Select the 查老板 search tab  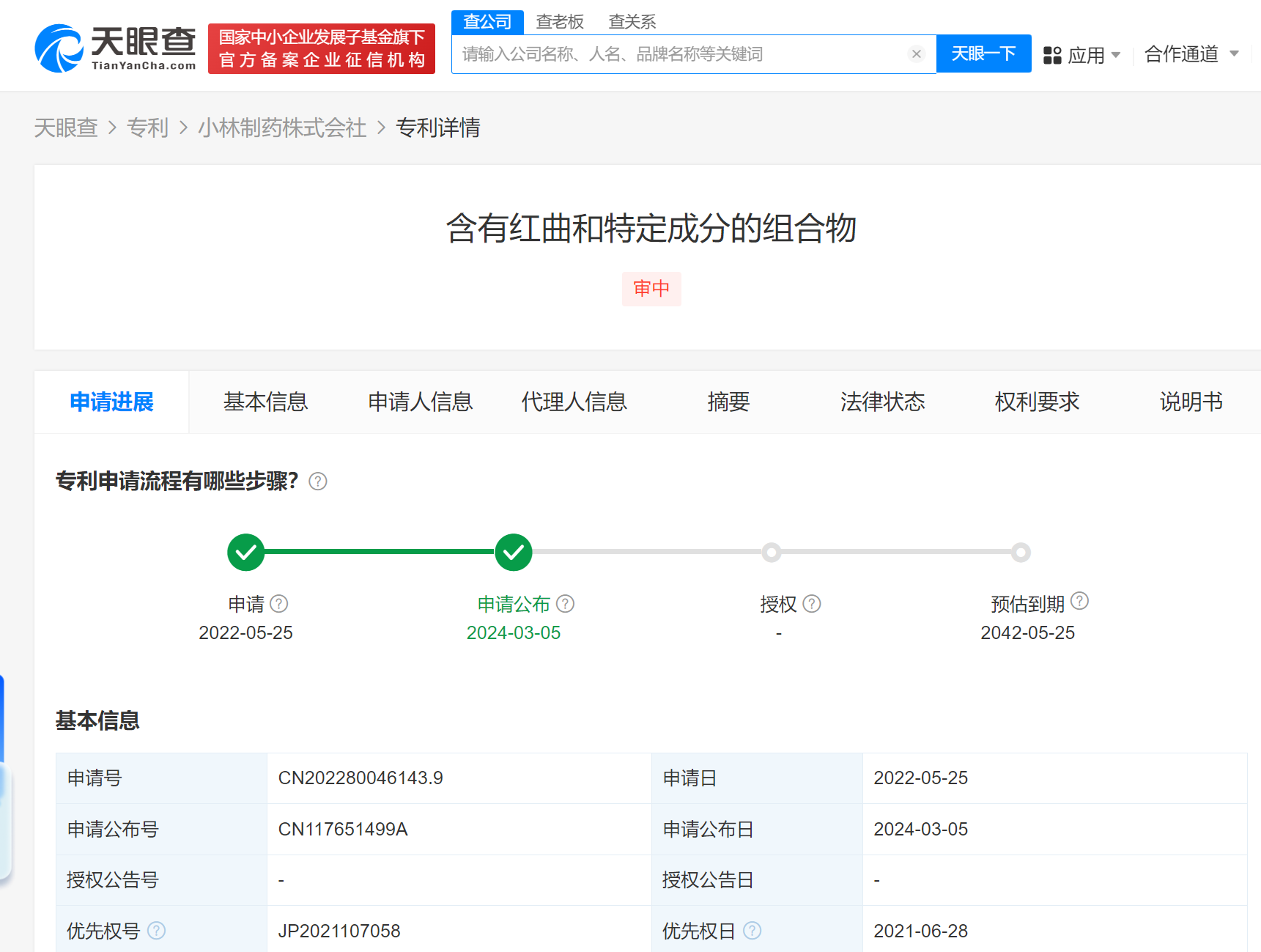click(560, 22)
